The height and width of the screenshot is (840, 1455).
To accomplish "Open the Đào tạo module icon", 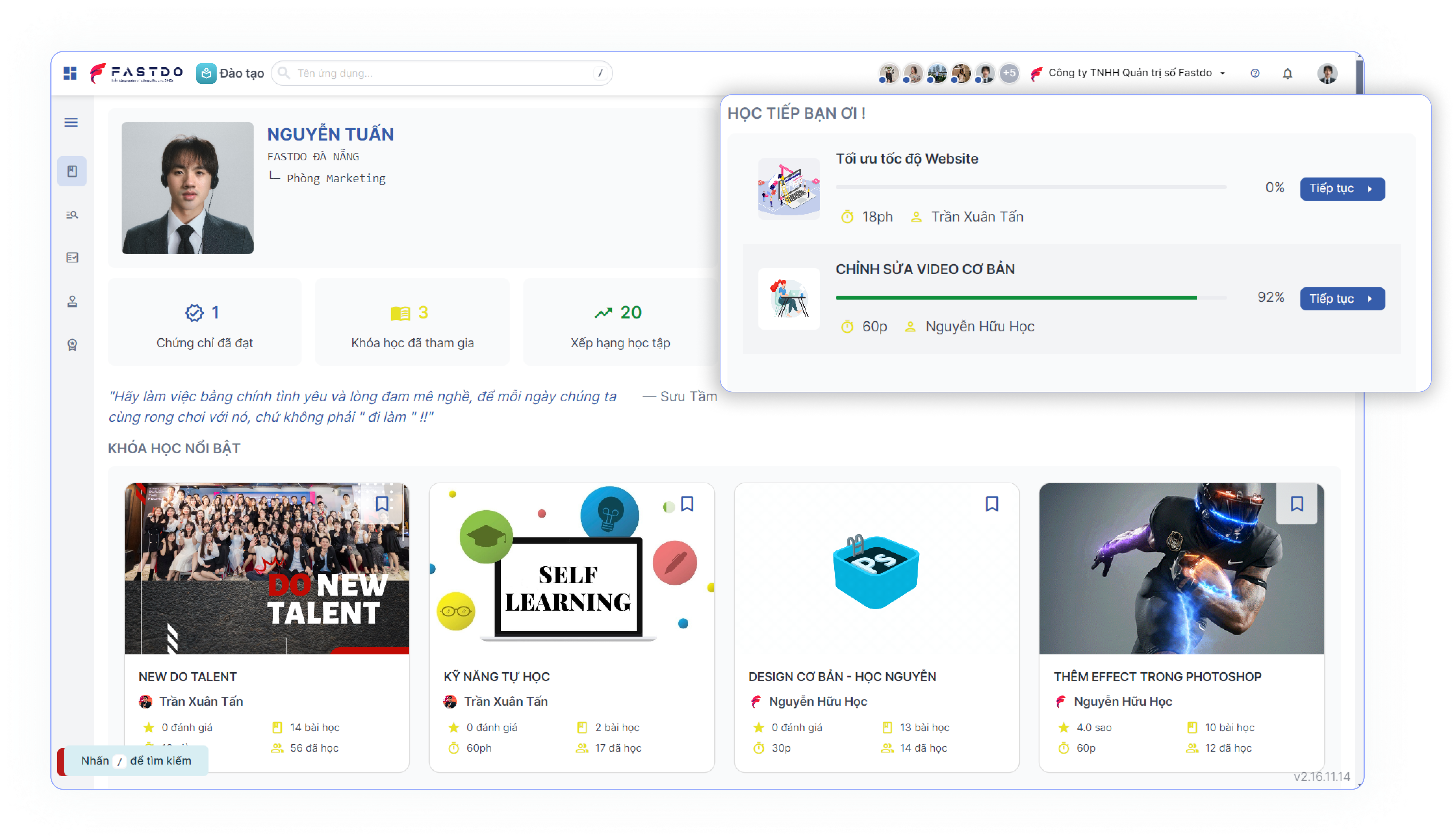I will click(x=206, y=73).
